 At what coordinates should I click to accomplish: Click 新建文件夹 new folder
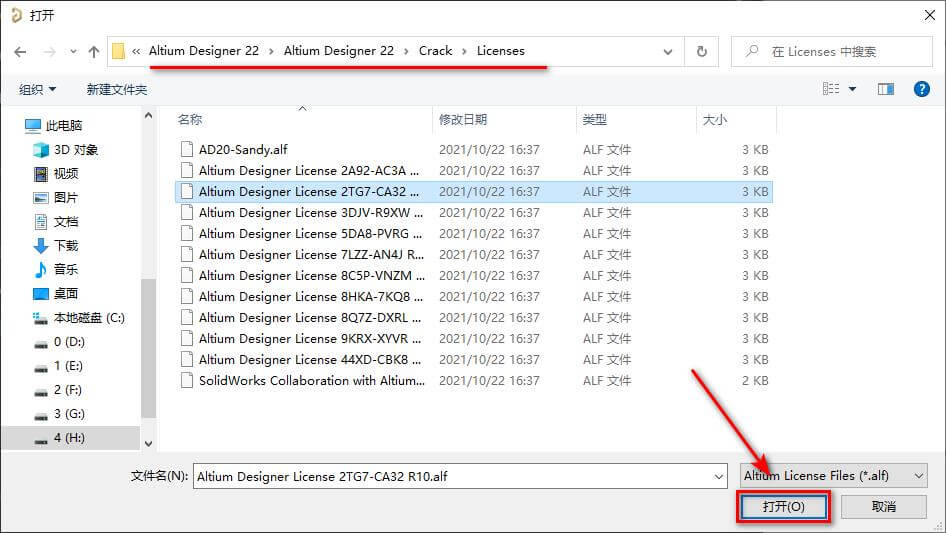tap(116, 89)
